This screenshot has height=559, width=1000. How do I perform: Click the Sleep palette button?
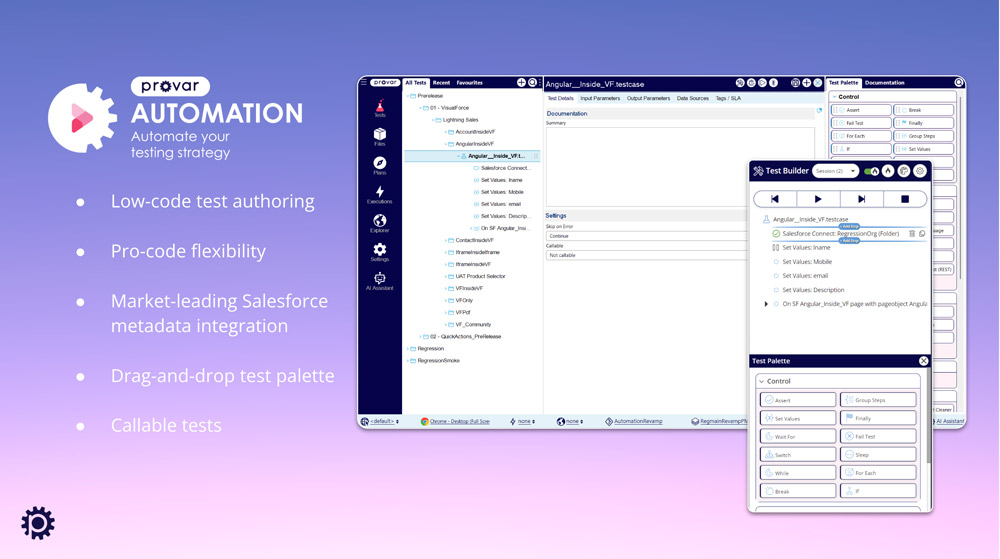coord(878,454)
